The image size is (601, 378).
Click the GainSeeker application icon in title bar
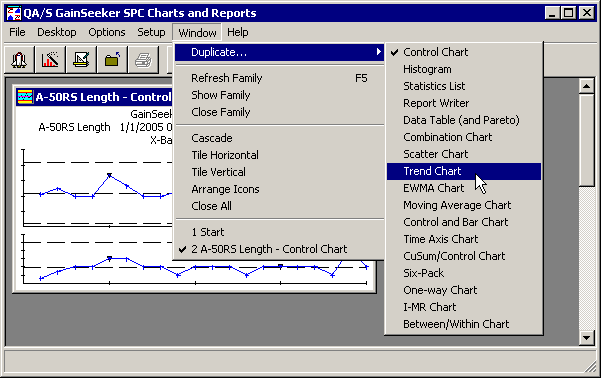(14, 13)
